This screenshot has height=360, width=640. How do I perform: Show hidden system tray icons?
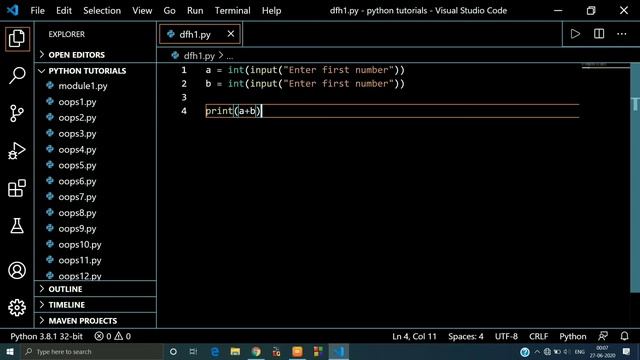[x=537, y=351]
